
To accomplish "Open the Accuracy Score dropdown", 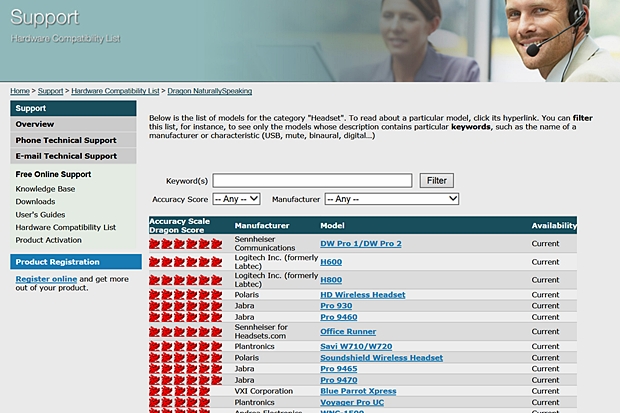I will pos(236,199).
